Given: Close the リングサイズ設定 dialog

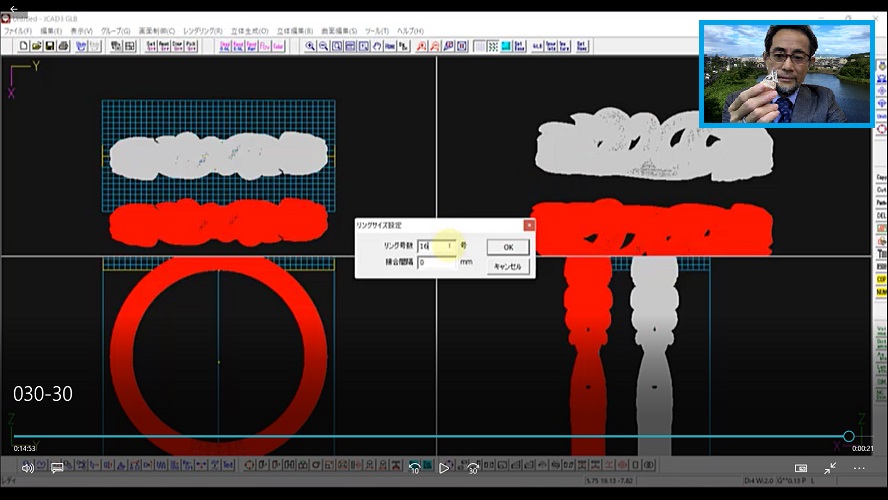Looking at the screenshot, I should [529, 225].
